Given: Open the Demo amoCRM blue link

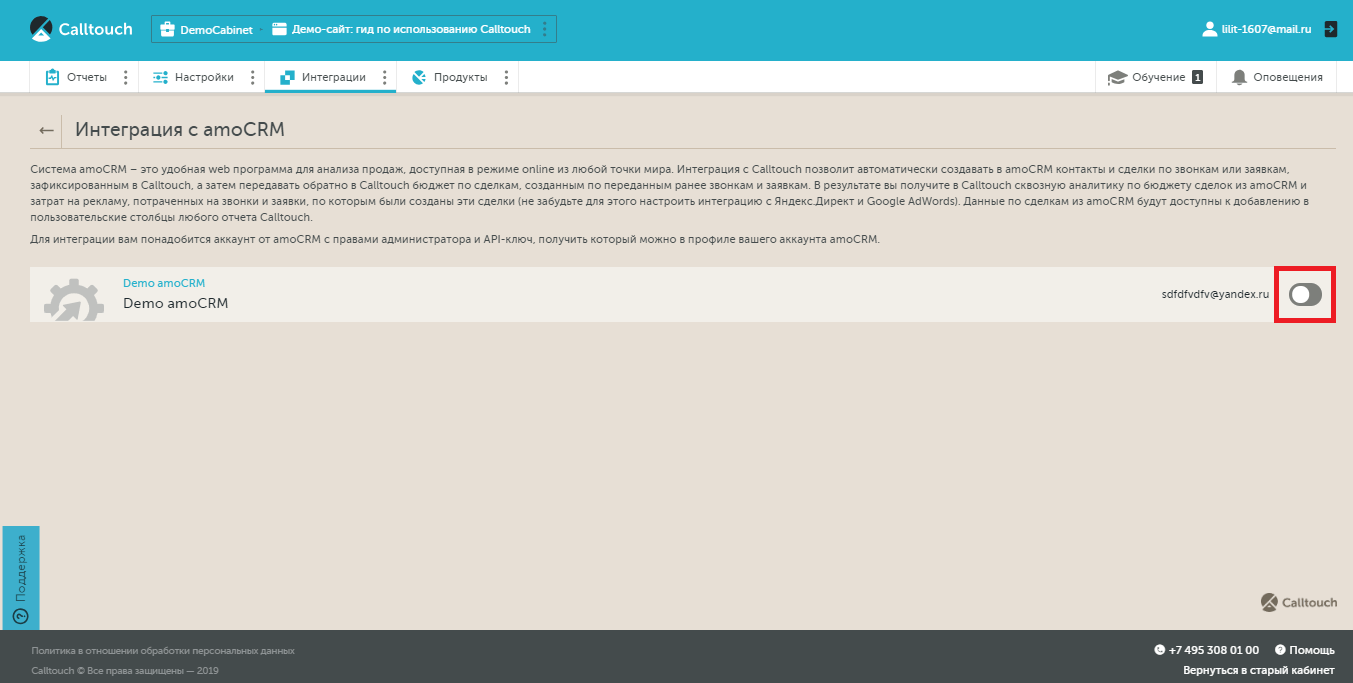Looking at the screenshot, I should coord(164,283).
